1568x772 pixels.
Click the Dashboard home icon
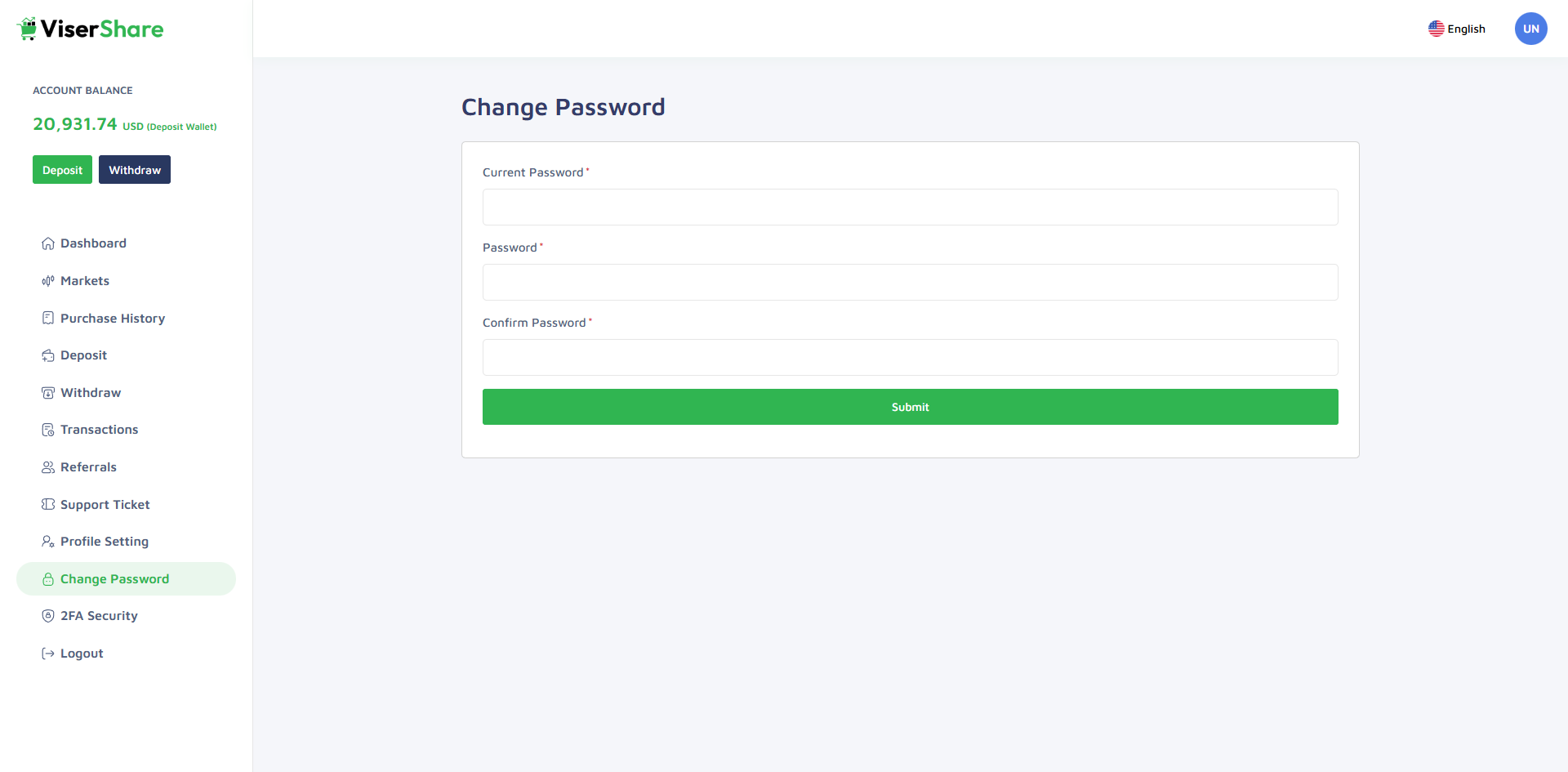tap(48, 243)
